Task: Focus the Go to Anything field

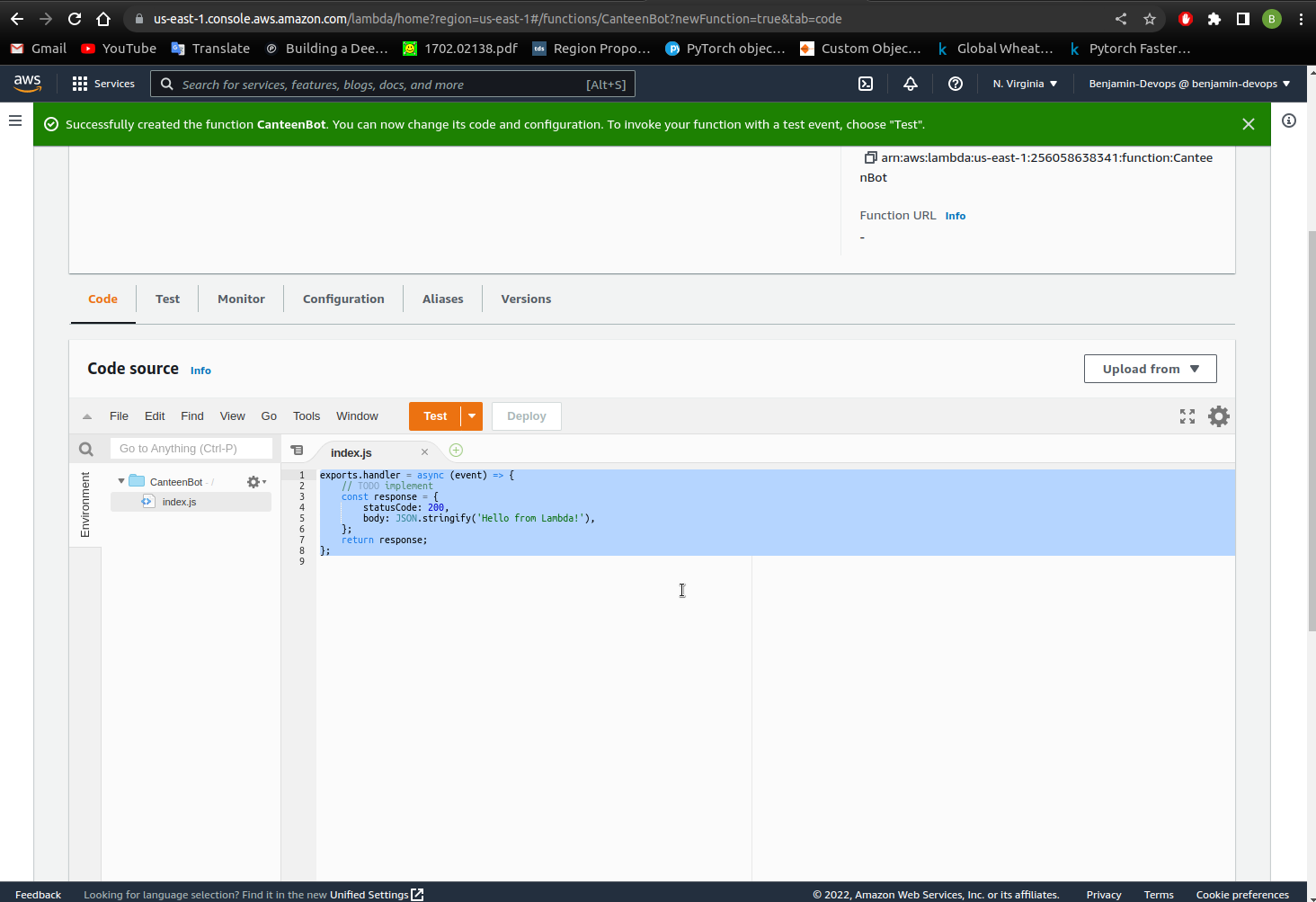Action: click(191, 448)
